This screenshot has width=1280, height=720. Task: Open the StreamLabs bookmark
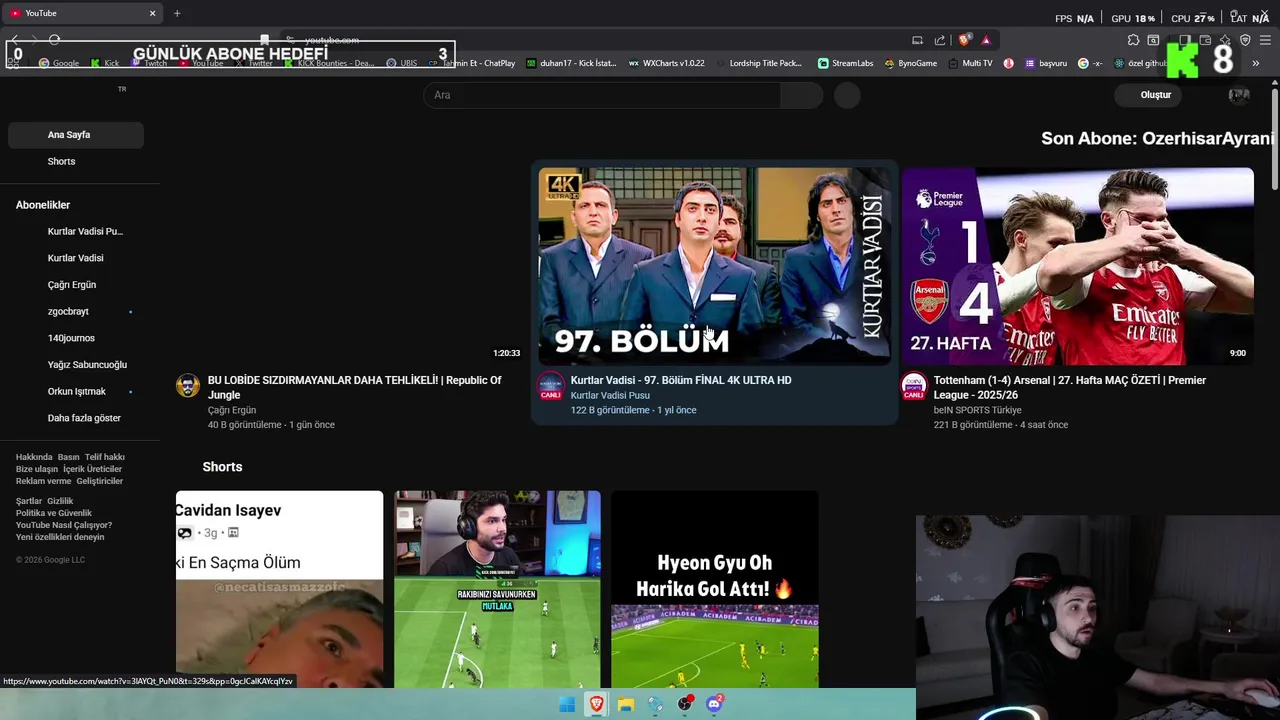tap(845, 63)
